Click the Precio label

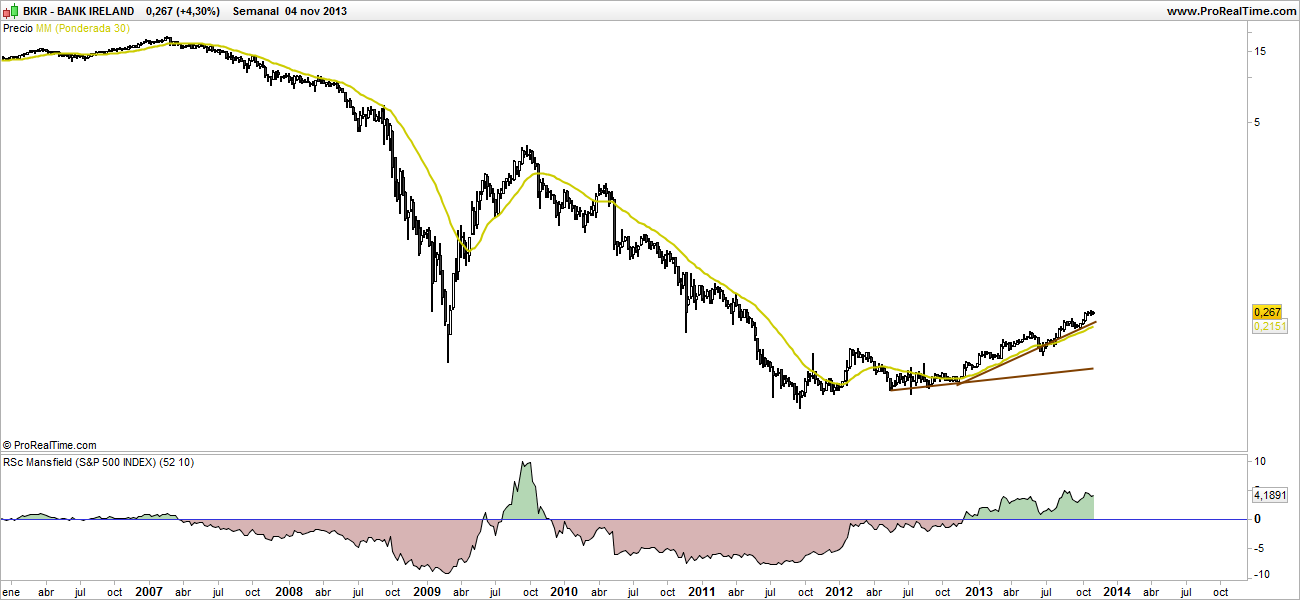pos(18,28)
